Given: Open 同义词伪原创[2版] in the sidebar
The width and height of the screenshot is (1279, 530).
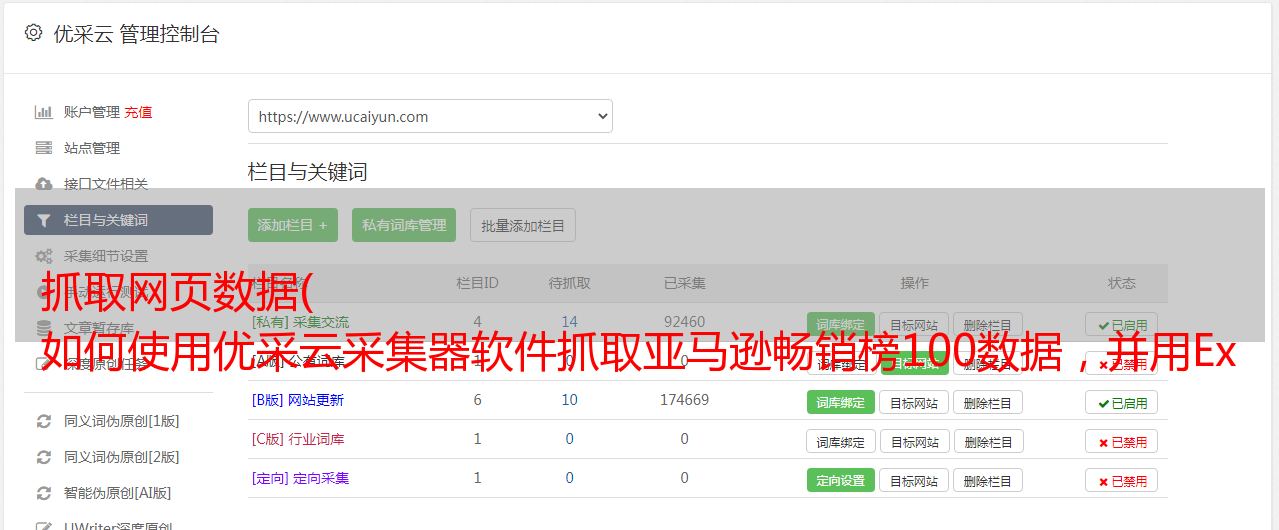Looking at the screenshot, I should (x=122, y=457).
